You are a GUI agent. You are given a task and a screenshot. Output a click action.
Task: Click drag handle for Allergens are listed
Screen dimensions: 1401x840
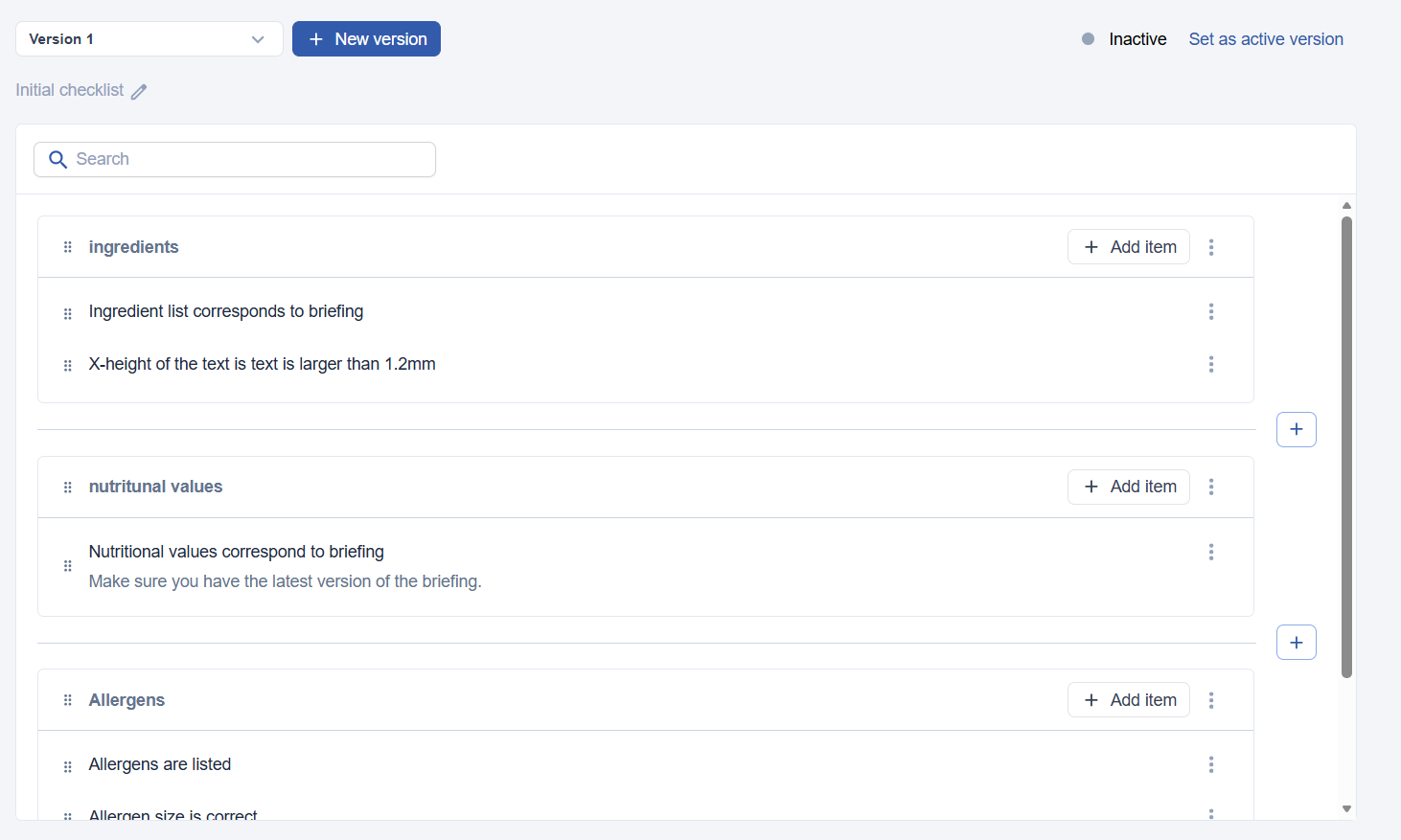(68, 766)
